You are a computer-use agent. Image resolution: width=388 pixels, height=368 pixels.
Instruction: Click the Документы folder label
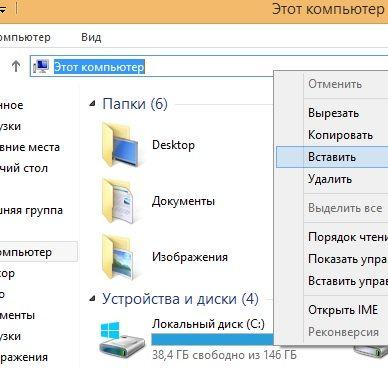(x=183, y=201)
